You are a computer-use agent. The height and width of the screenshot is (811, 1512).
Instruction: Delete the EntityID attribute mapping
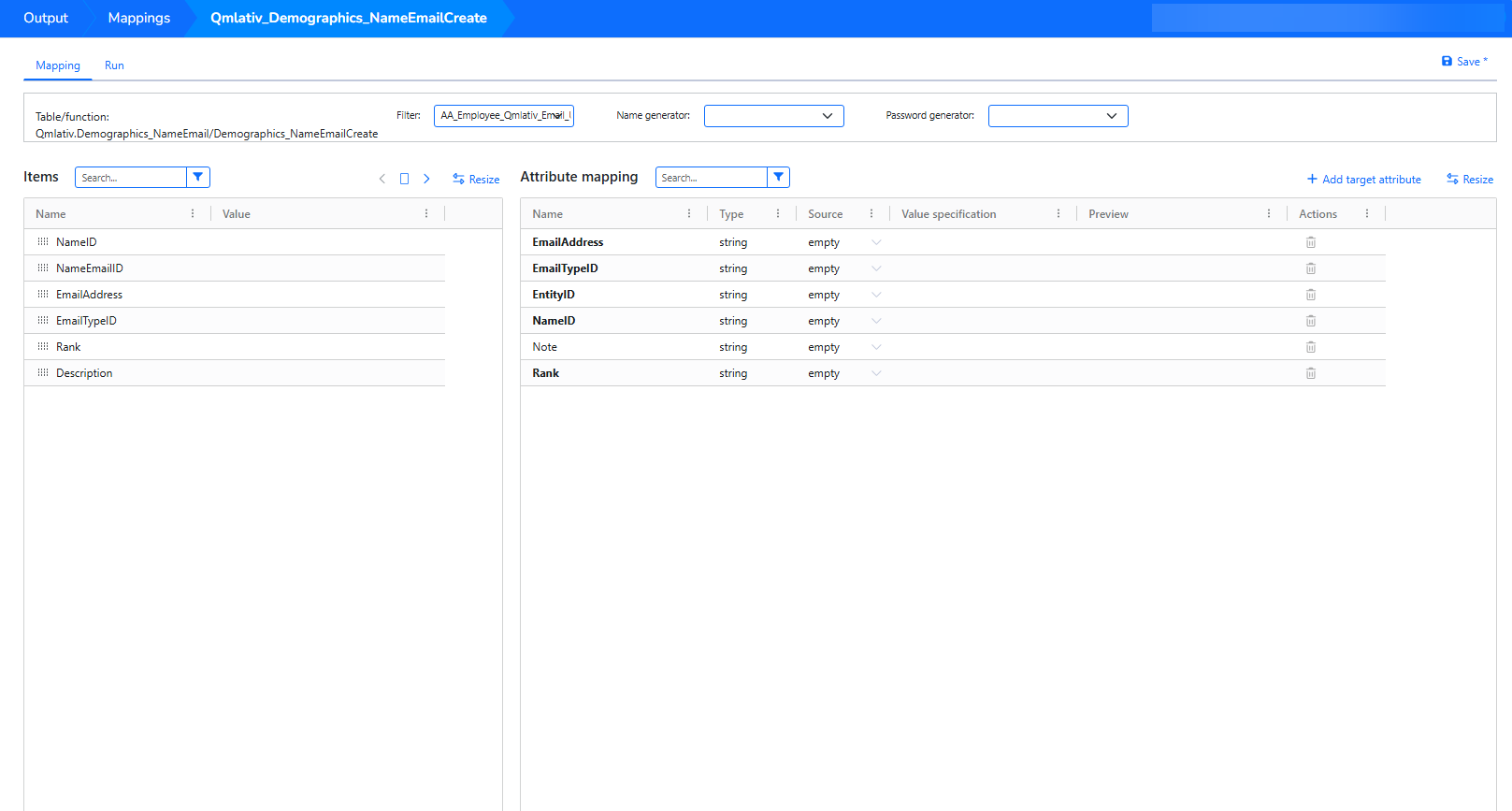1310,295
